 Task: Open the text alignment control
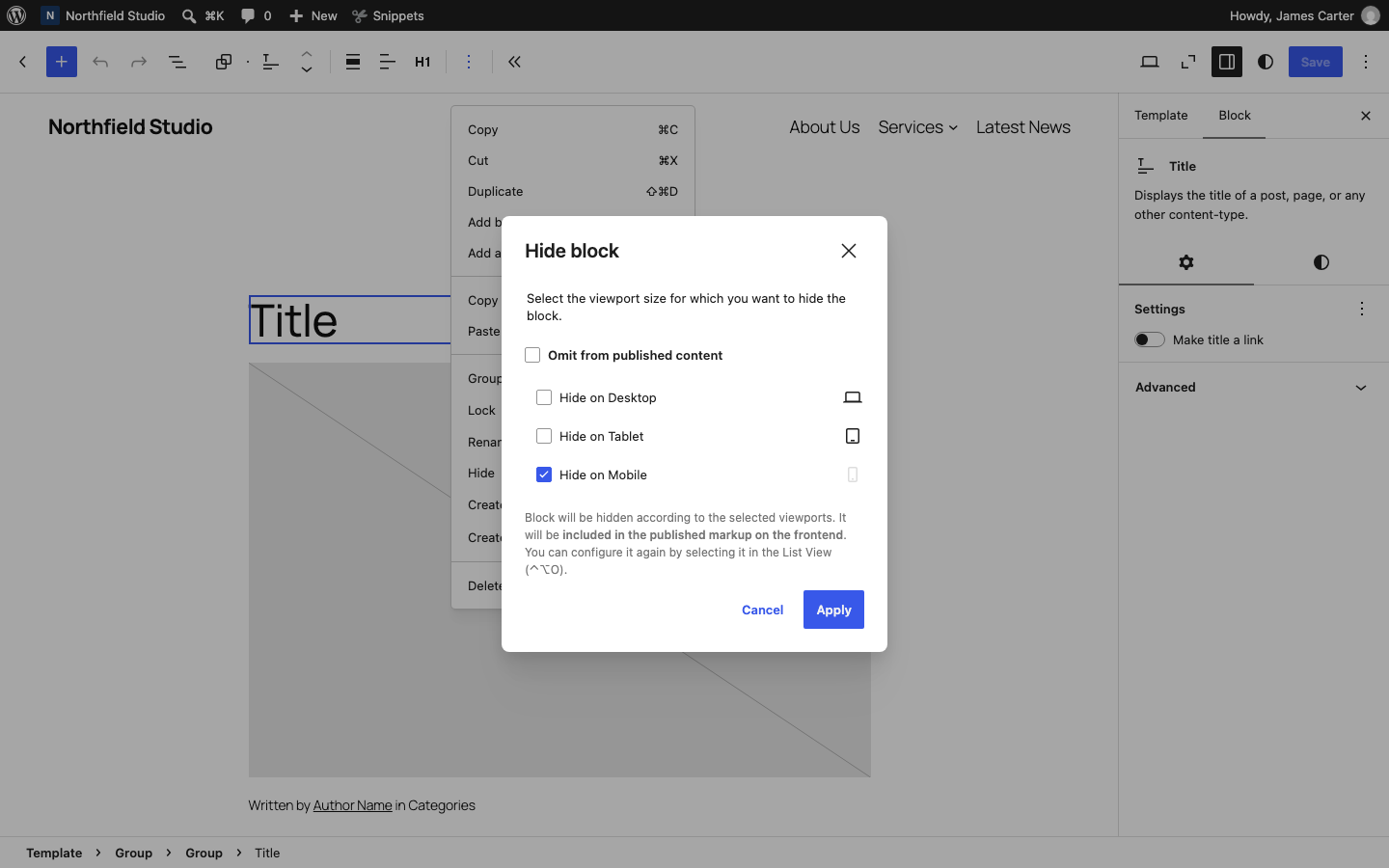(388, 62)
